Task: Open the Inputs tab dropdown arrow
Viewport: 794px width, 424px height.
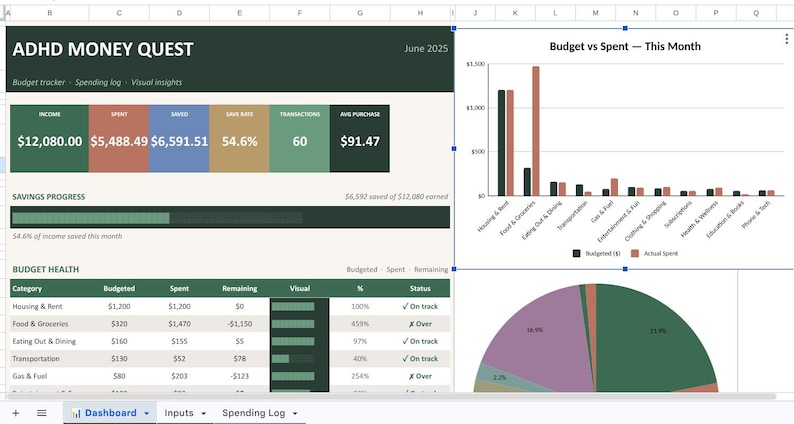Action: coord(204,413)
